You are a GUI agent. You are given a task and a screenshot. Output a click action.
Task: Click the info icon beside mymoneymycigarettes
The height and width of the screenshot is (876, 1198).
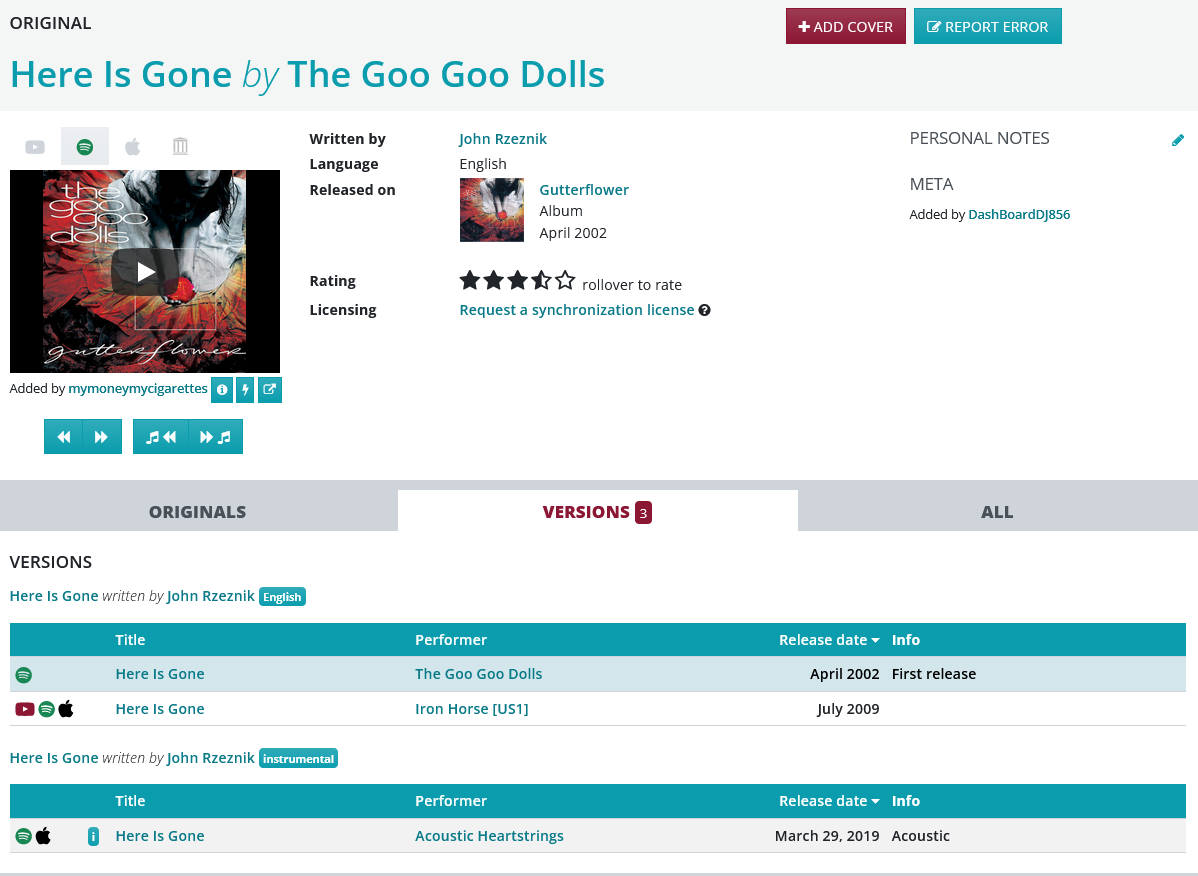[x=221, y=389]
